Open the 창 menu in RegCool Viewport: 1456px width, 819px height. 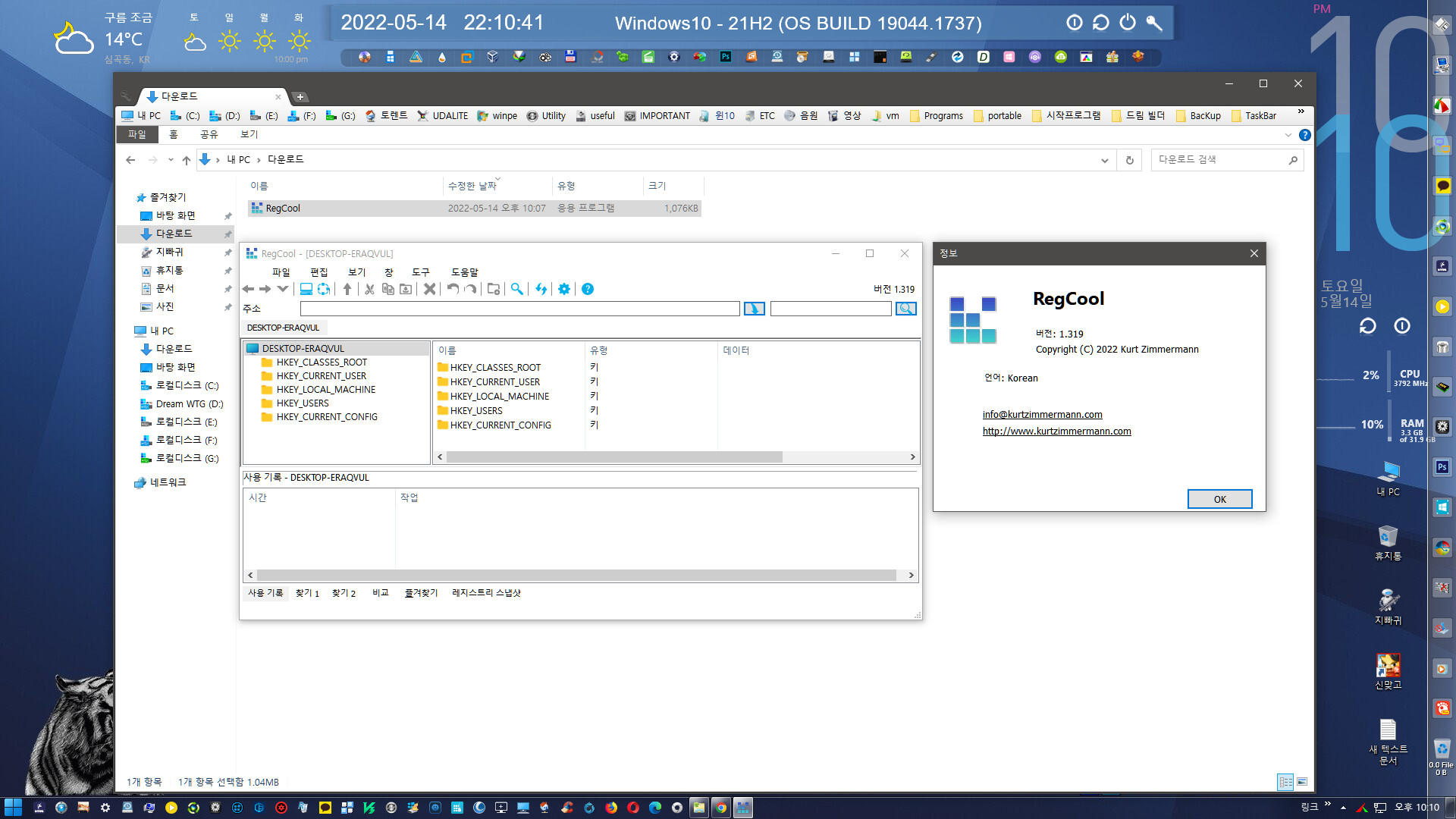(x=388, y=272)
